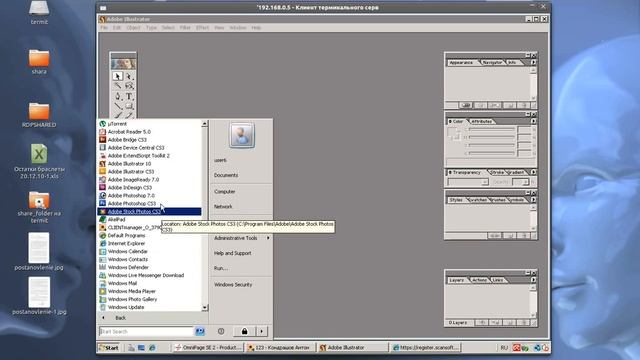Click the power button in Start menu
This screenshot has width=640, height=360.
click(221, 331)
